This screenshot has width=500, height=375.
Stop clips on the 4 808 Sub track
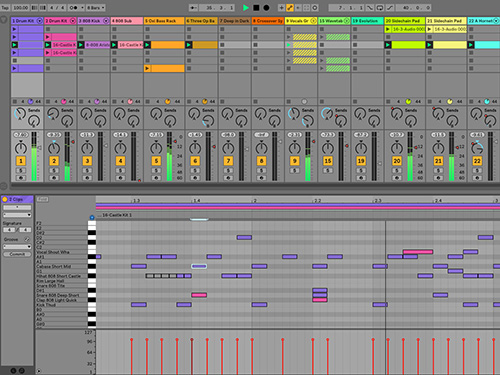point(114,101)
